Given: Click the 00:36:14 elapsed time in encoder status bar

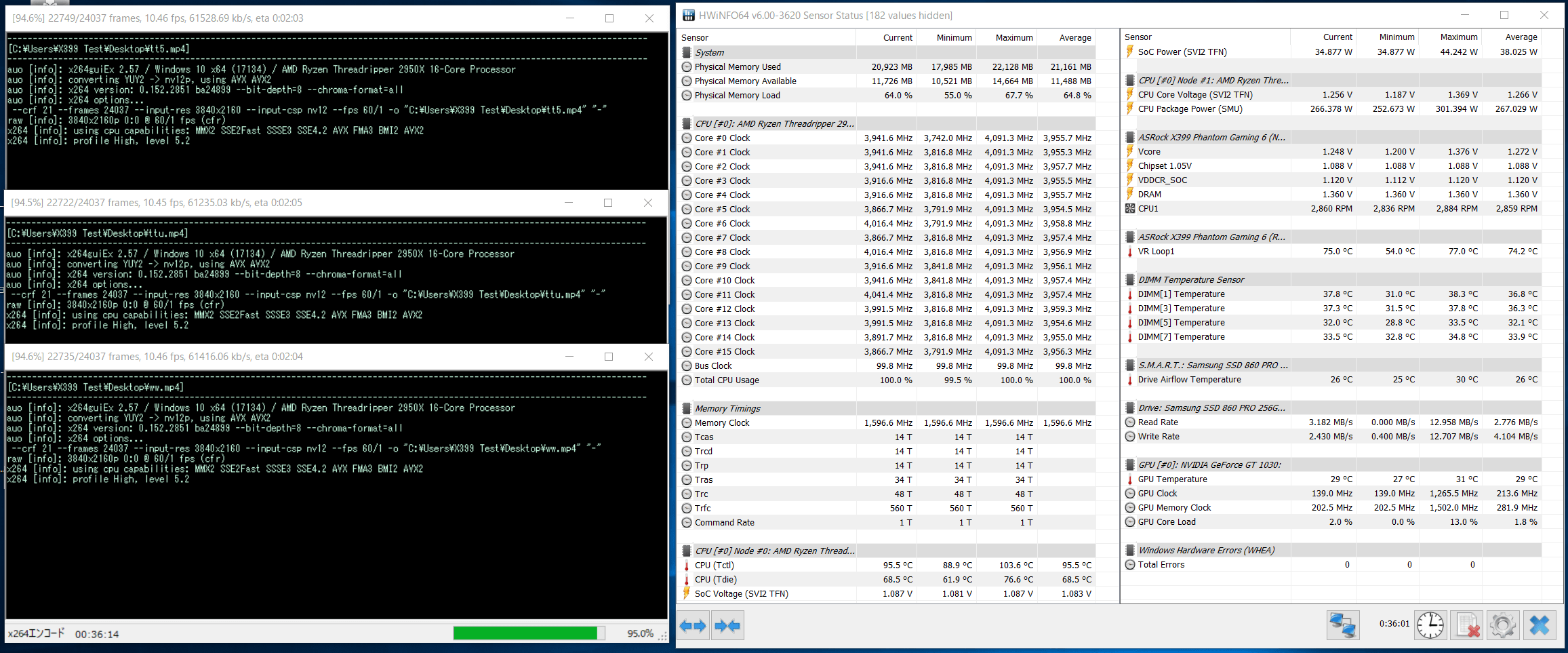Looking at the screenshot, I should pos(97,634).
